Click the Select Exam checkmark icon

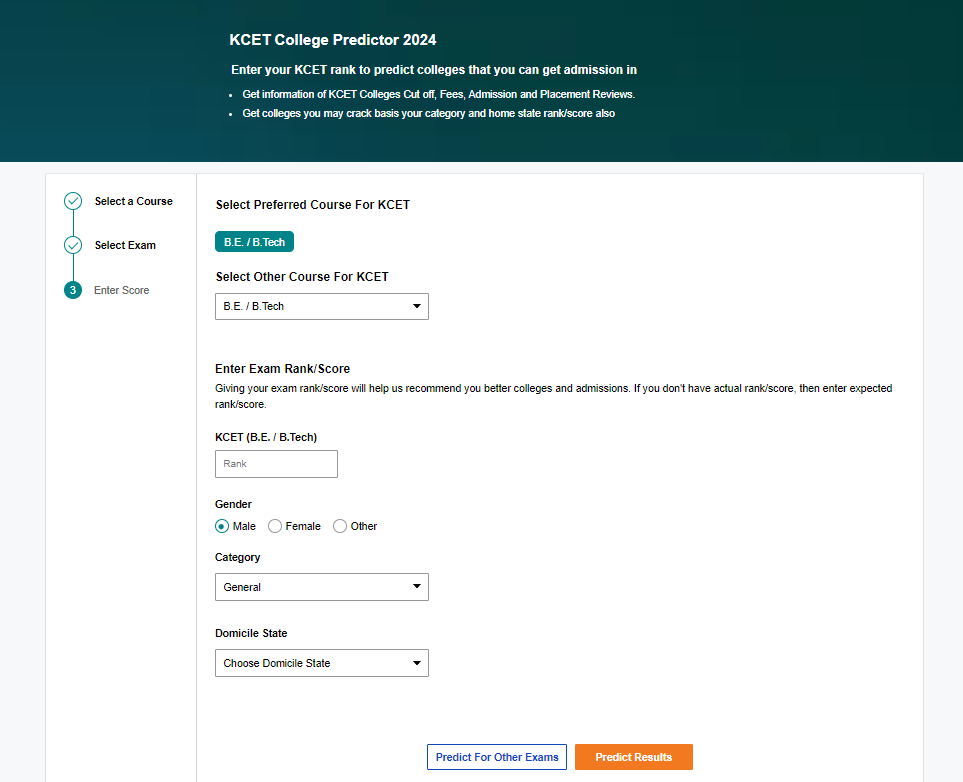coord(72,245)
